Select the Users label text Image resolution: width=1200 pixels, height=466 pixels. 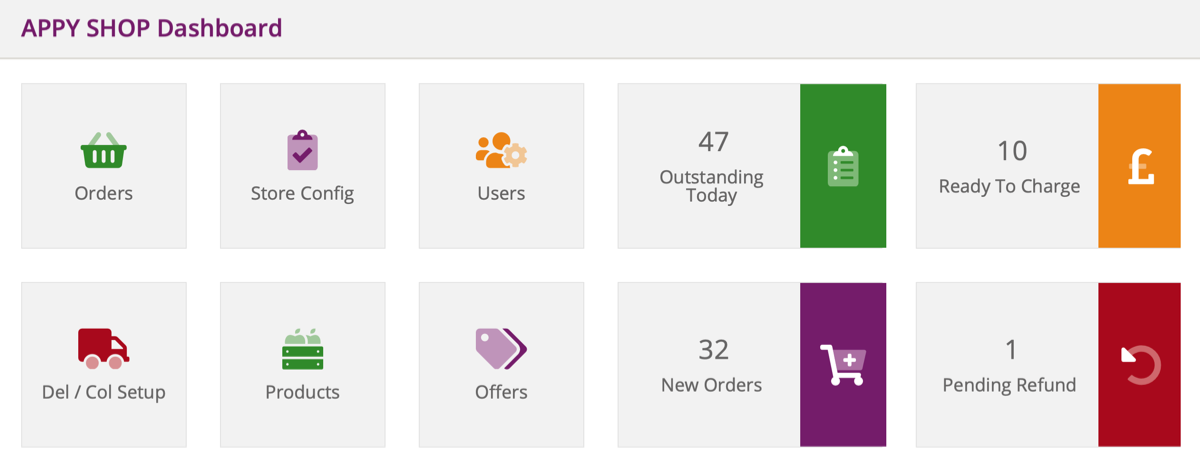(501, 193)
